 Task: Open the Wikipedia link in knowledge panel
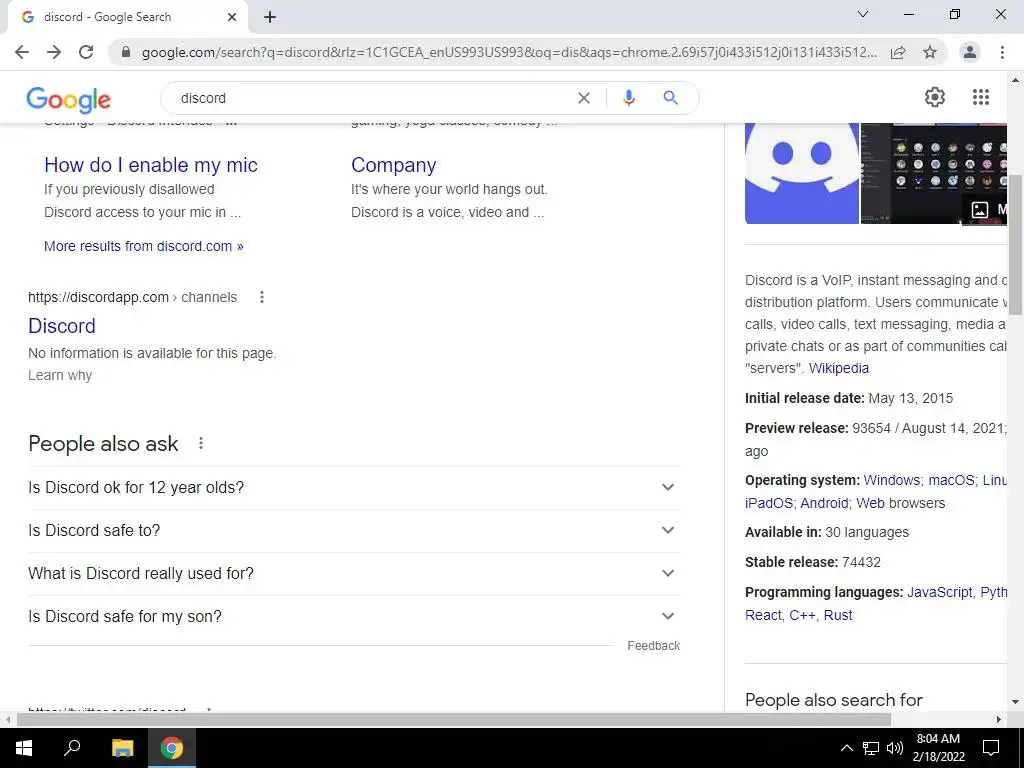point(839,368)
